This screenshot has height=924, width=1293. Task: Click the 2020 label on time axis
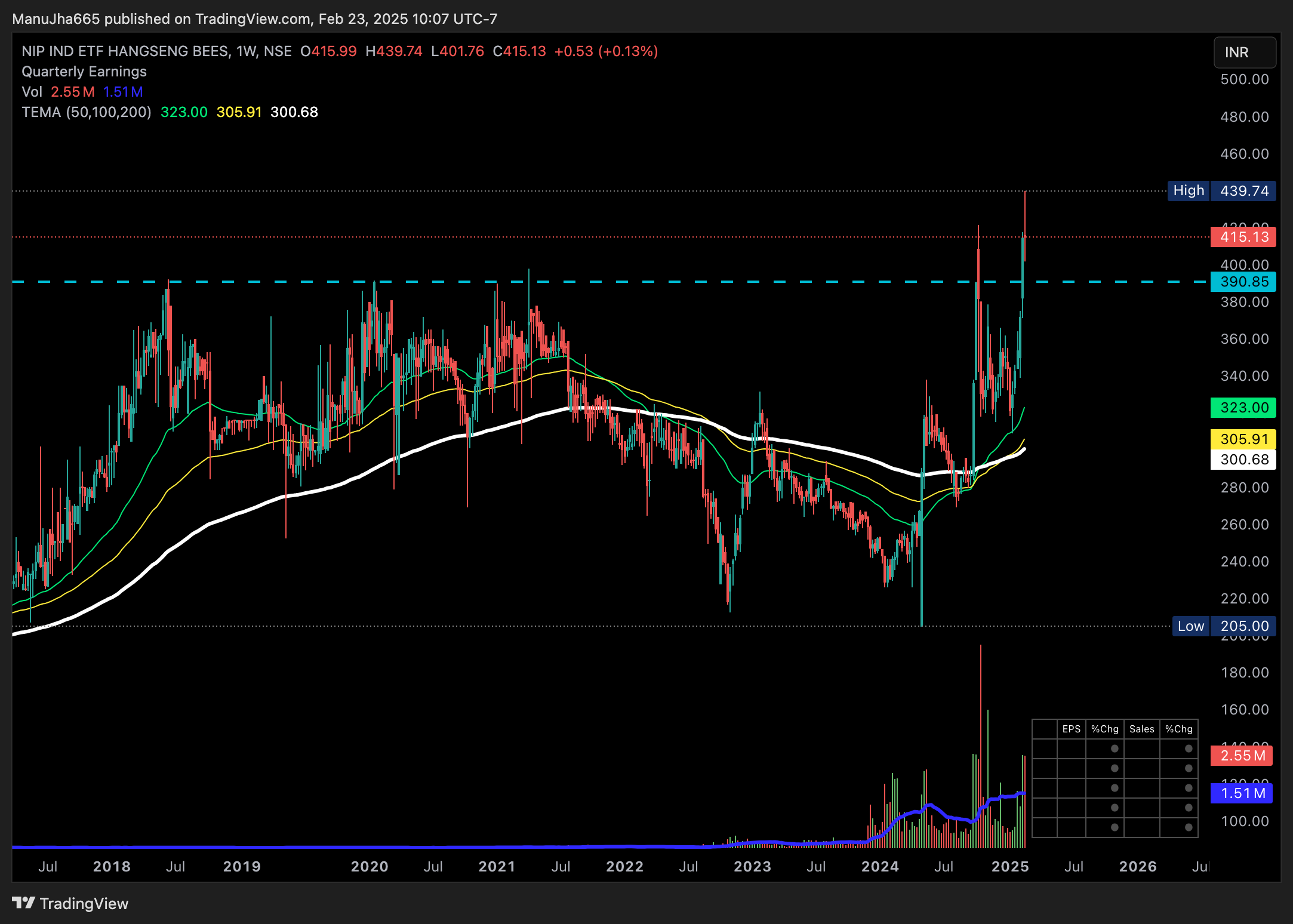pos(370,867)
